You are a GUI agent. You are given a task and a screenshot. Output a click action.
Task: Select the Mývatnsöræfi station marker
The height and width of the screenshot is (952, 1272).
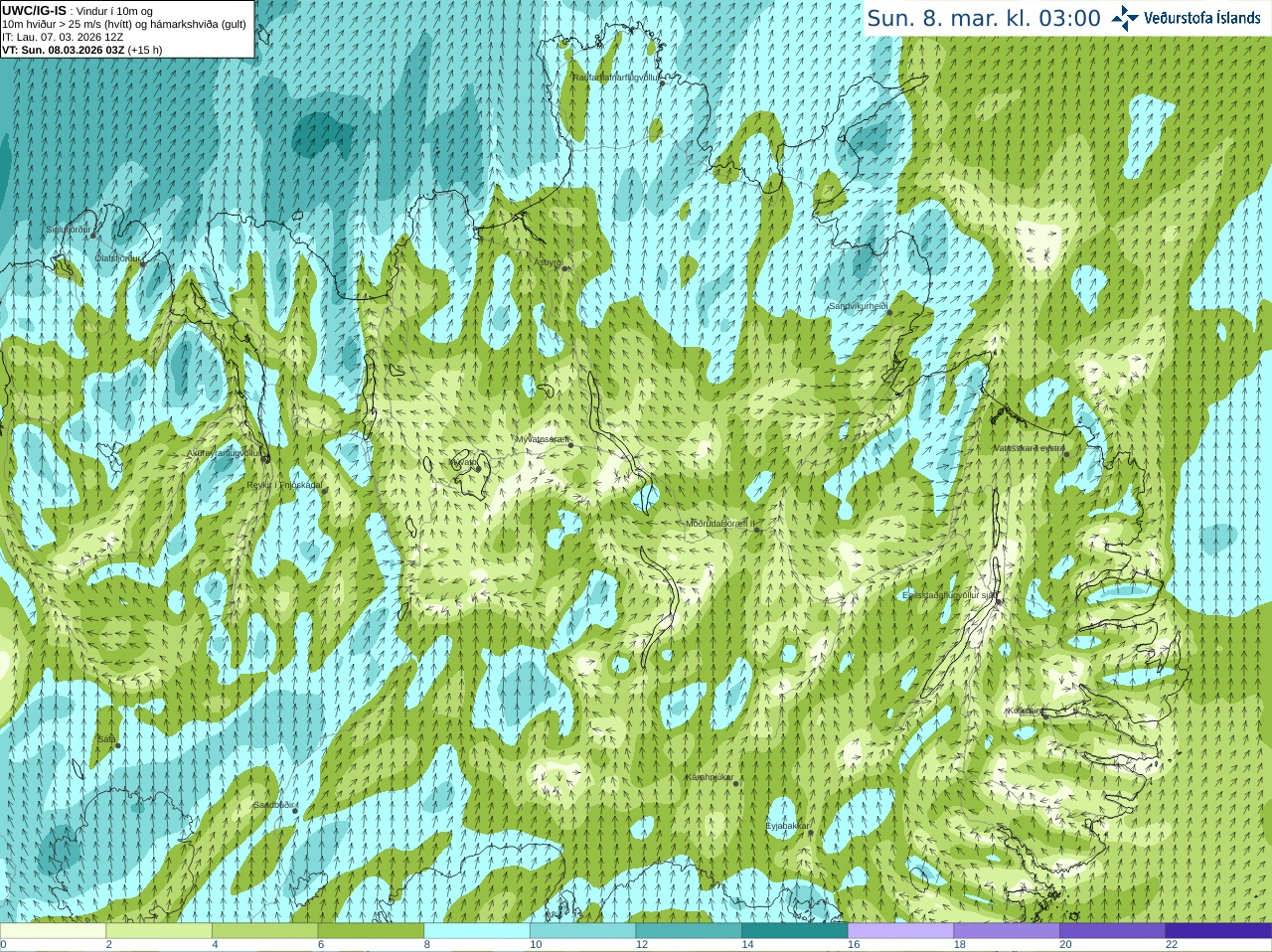coord(570,445)
